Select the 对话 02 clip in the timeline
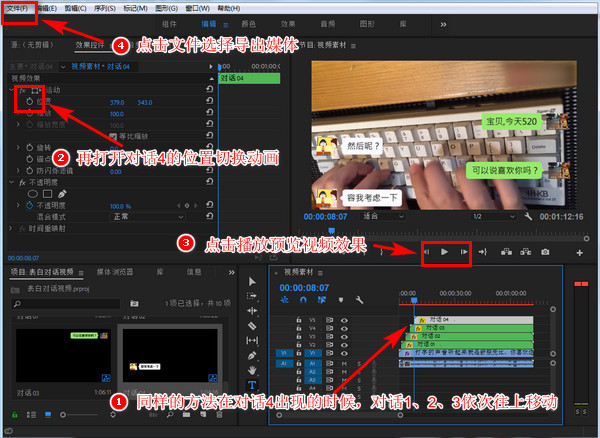600x438 pixels. tap(471, 336)
